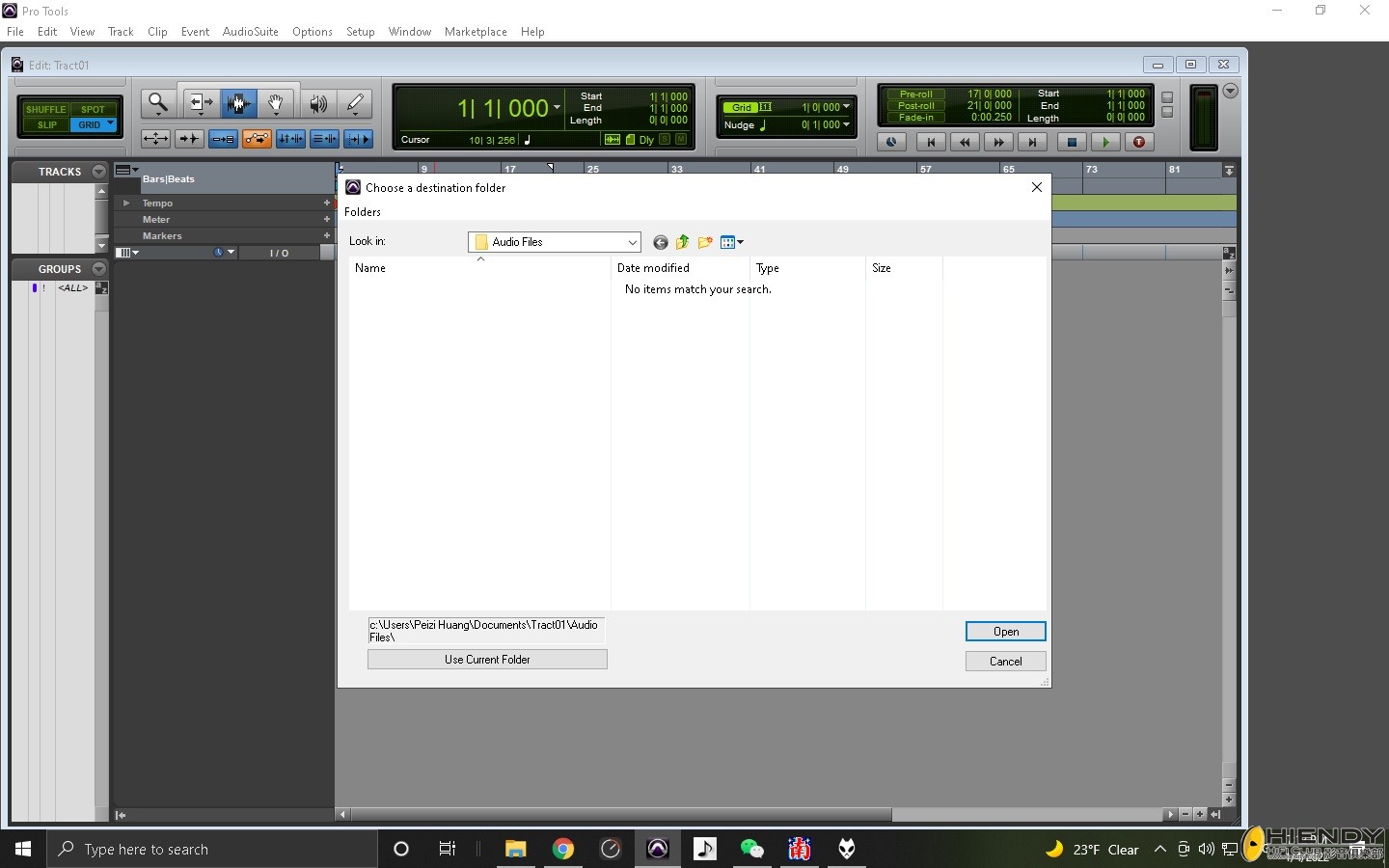Open the Setup menu
Image resolution: width=1389 pixels, height=868 pixels.
coord(361,32)
